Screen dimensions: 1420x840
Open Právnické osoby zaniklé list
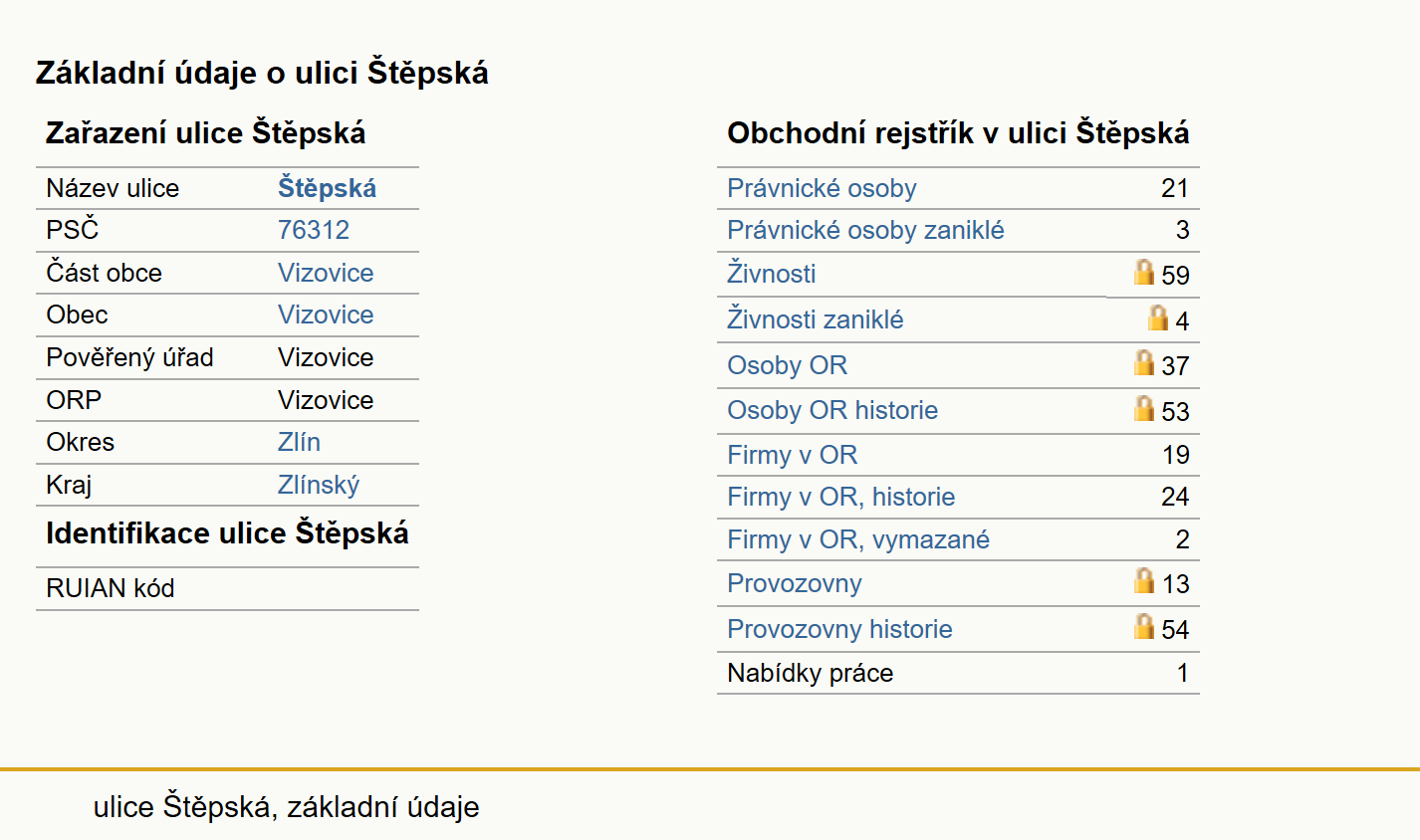tap(865, 230)
